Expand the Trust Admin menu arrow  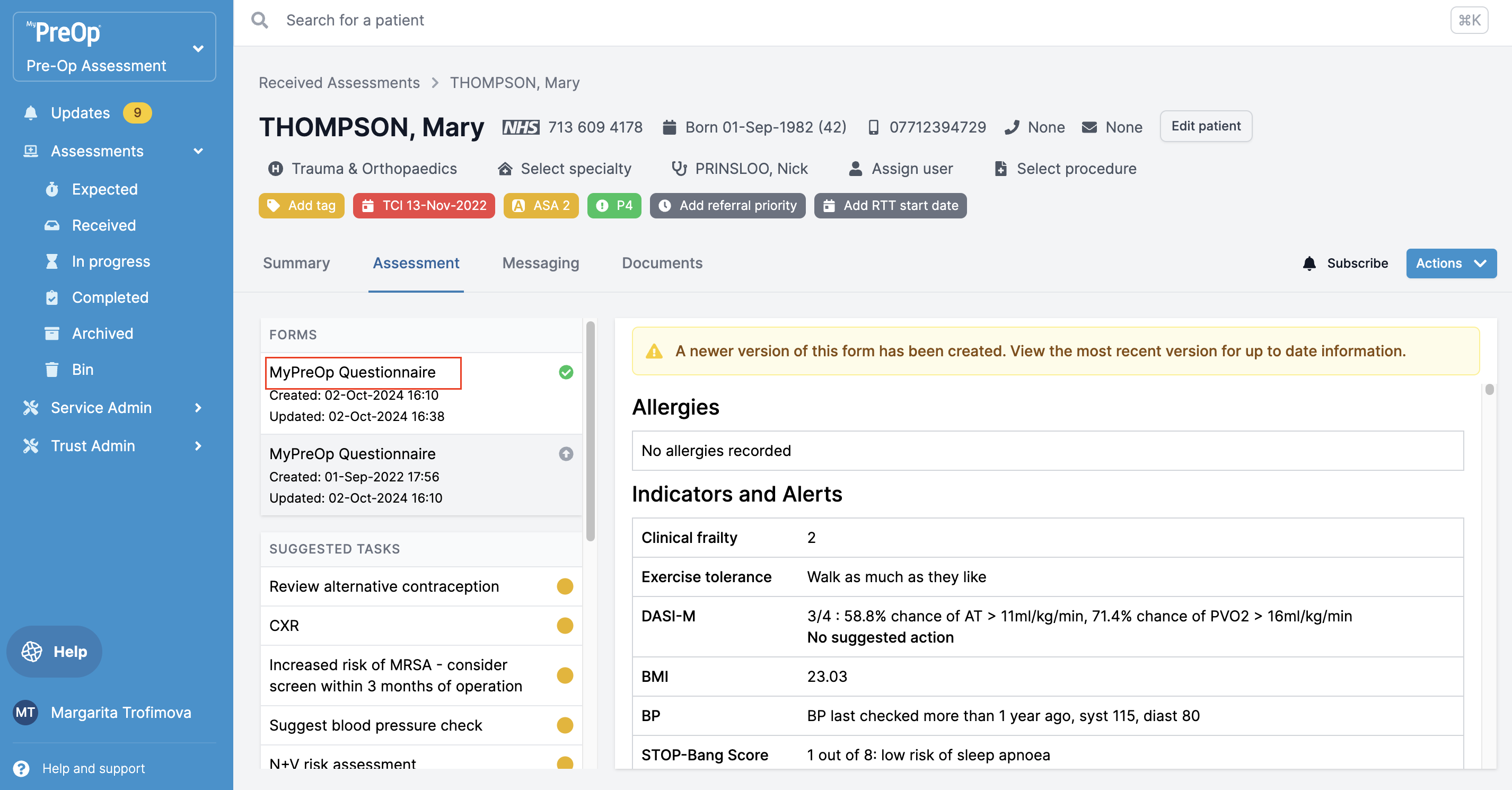point(198,445)
